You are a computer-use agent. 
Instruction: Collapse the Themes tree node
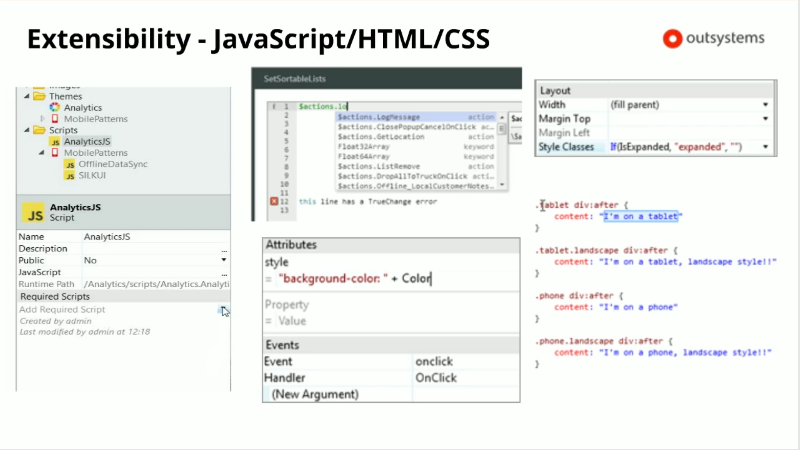(27, 96)
